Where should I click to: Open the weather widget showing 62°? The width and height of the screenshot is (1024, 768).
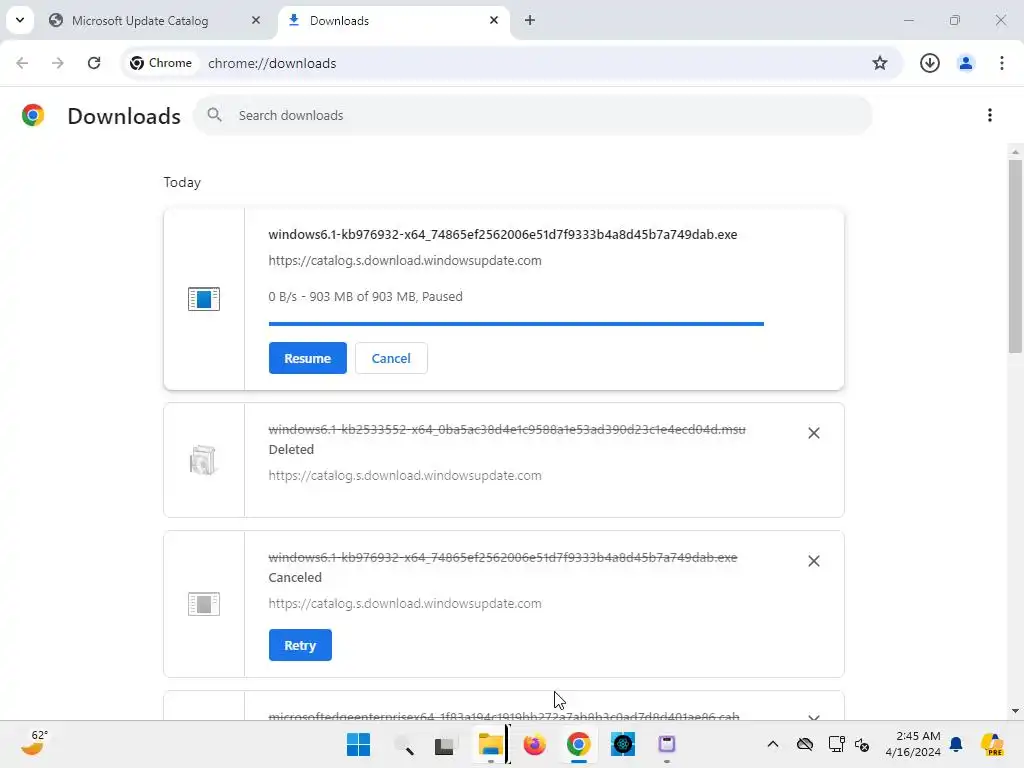tap(34, 743)
